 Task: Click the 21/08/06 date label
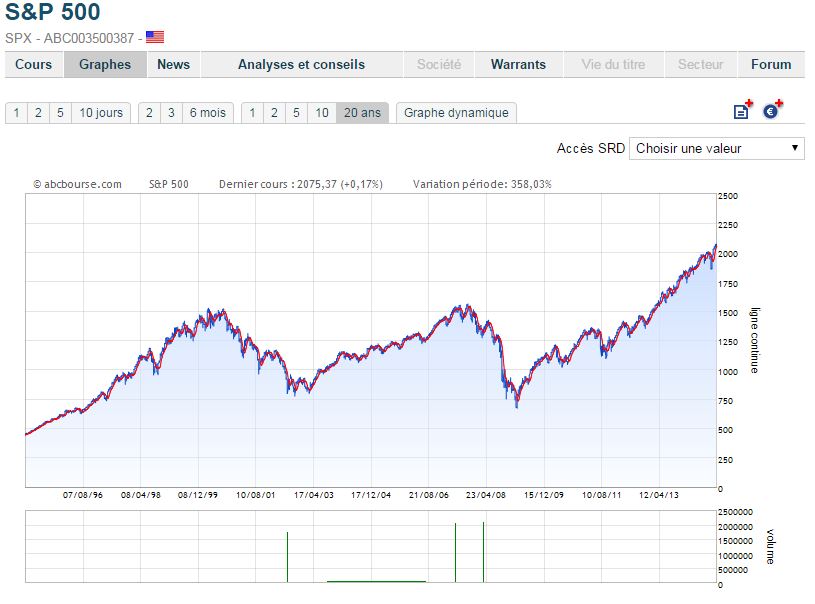[x=428, y=495]
